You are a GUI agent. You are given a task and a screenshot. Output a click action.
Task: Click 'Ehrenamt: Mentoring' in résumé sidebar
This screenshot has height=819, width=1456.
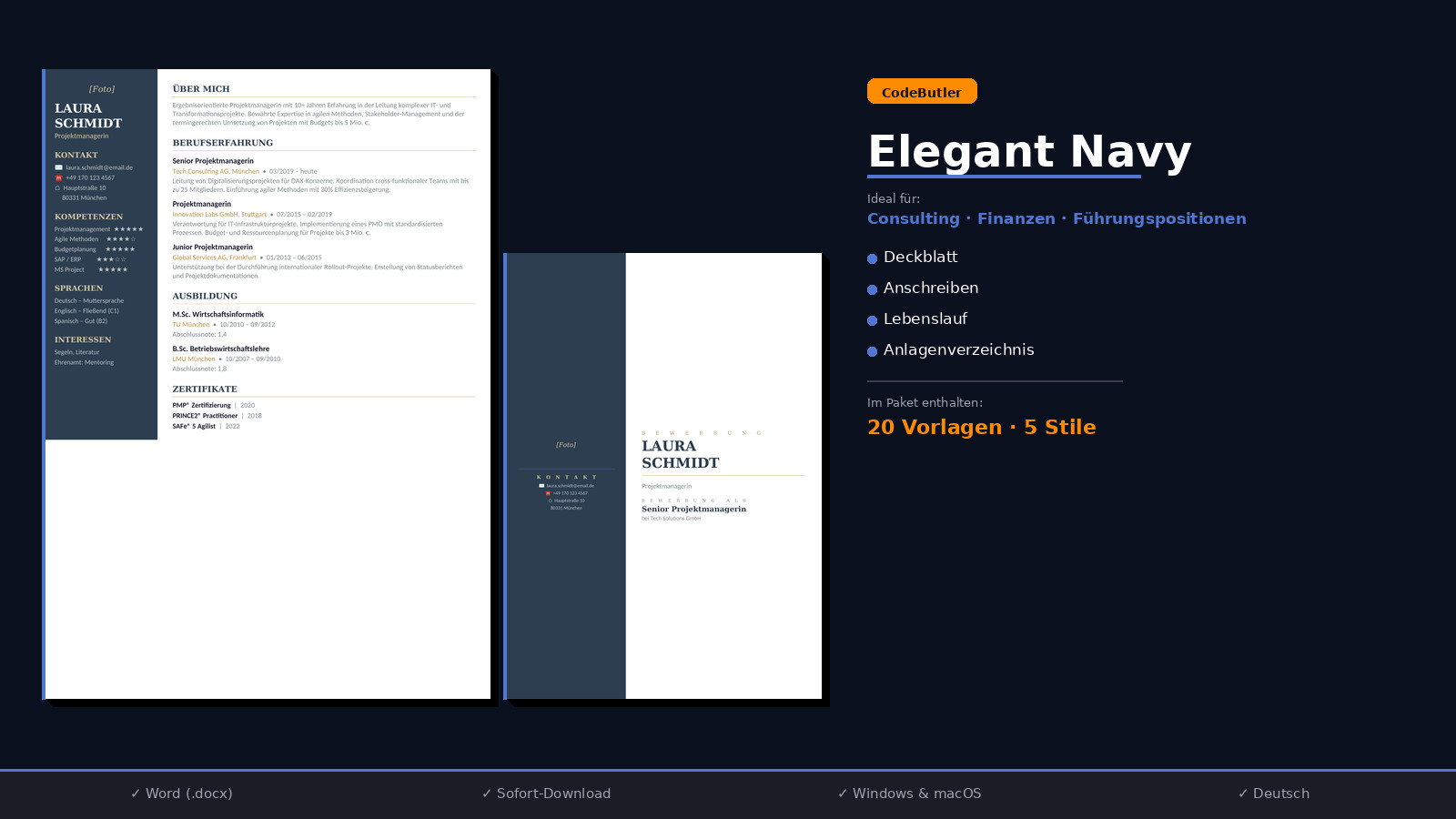tap(84, 362)
